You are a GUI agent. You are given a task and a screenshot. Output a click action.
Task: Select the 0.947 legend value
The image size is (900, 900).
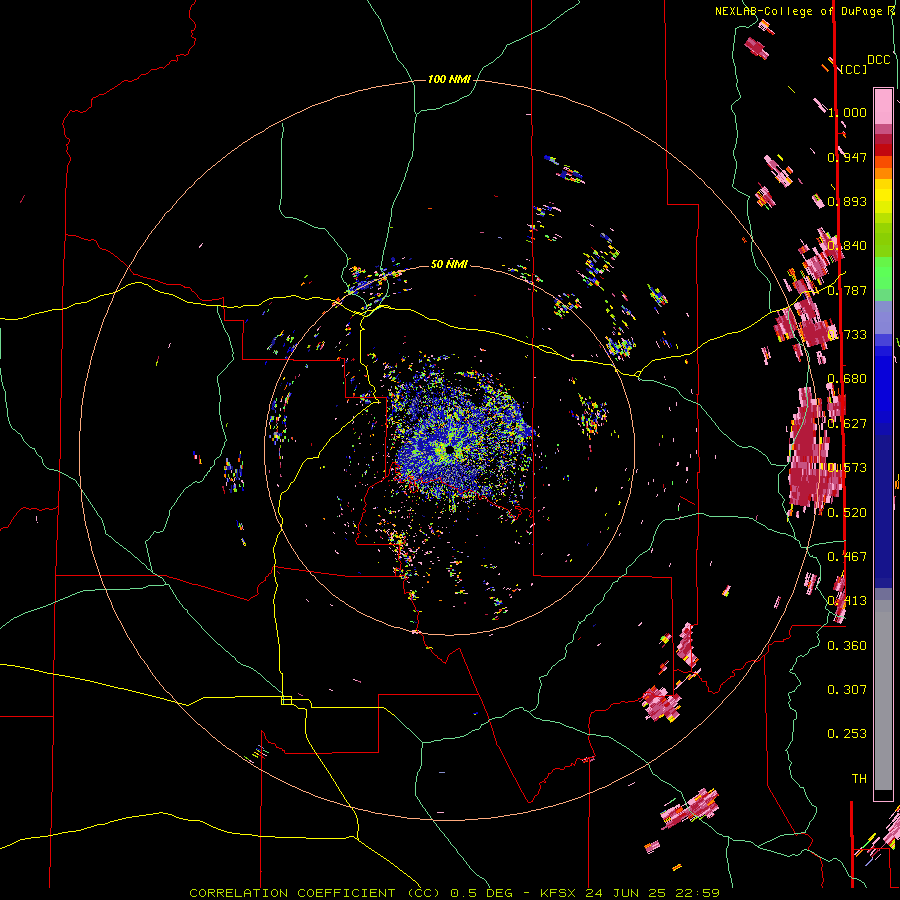847,157
